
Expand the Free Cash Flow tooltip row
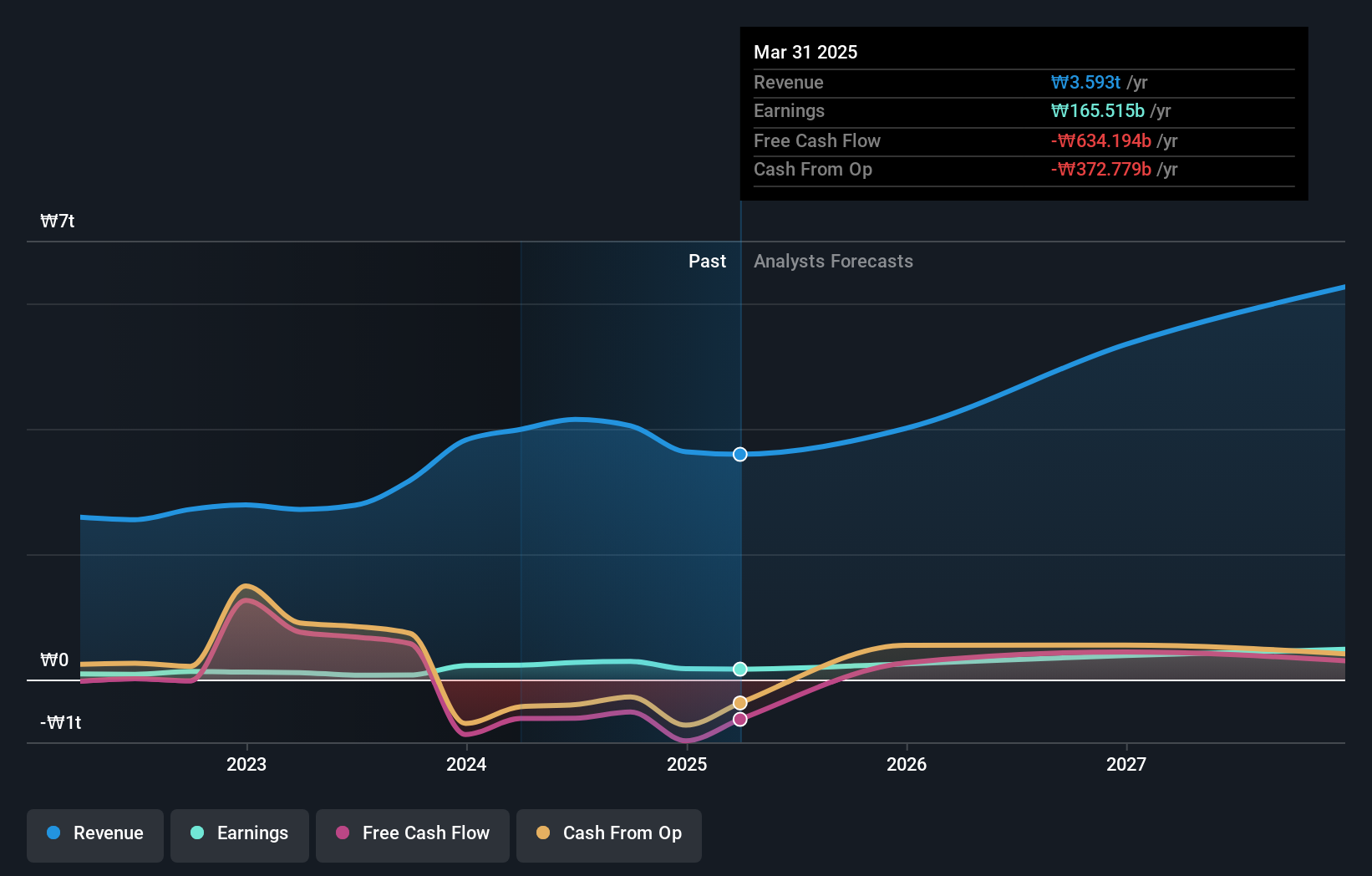pos(817,140)
